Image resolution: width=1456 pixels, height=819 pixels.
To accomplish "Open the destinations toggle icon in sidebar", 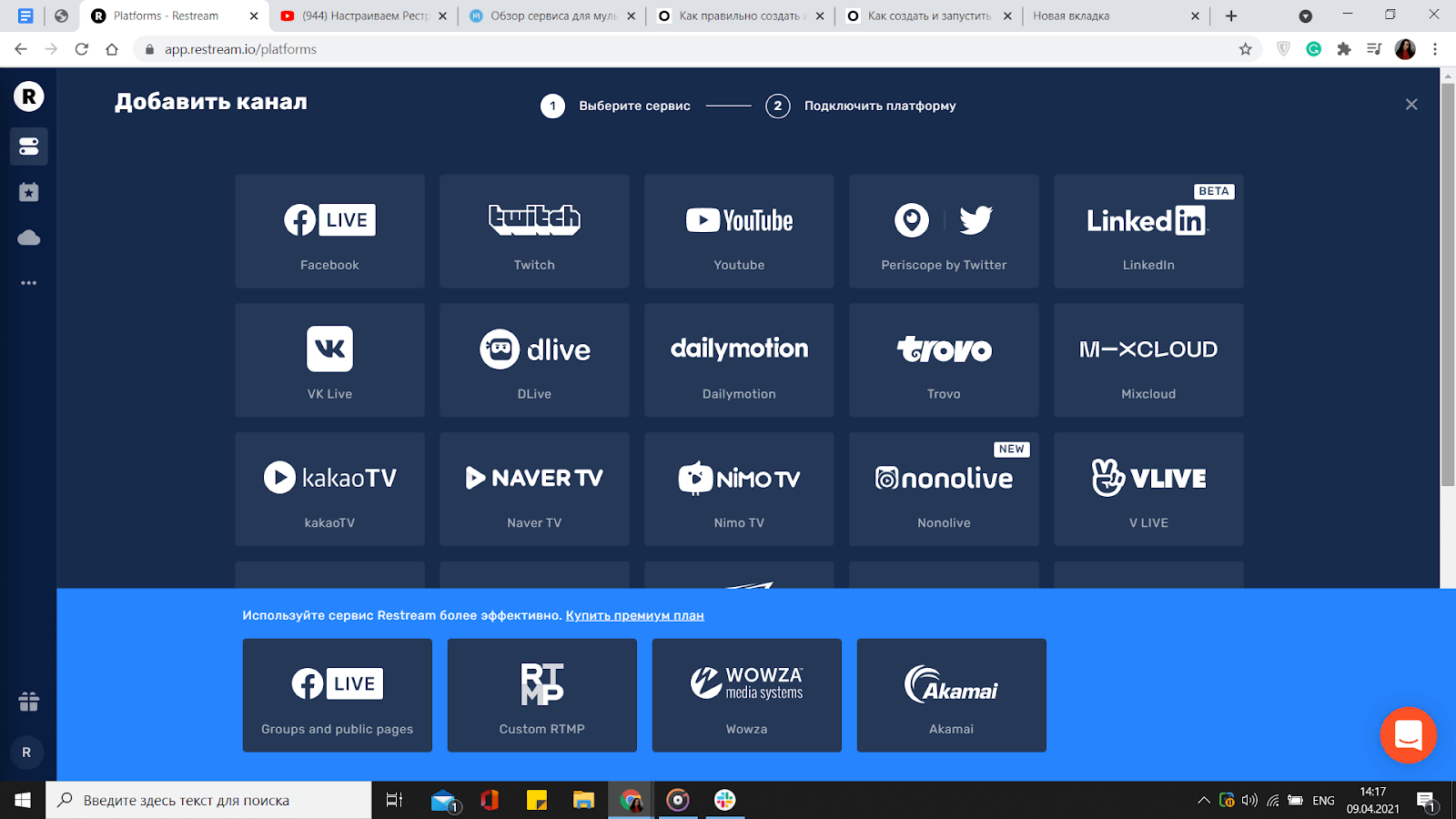I will coord(28,146).
